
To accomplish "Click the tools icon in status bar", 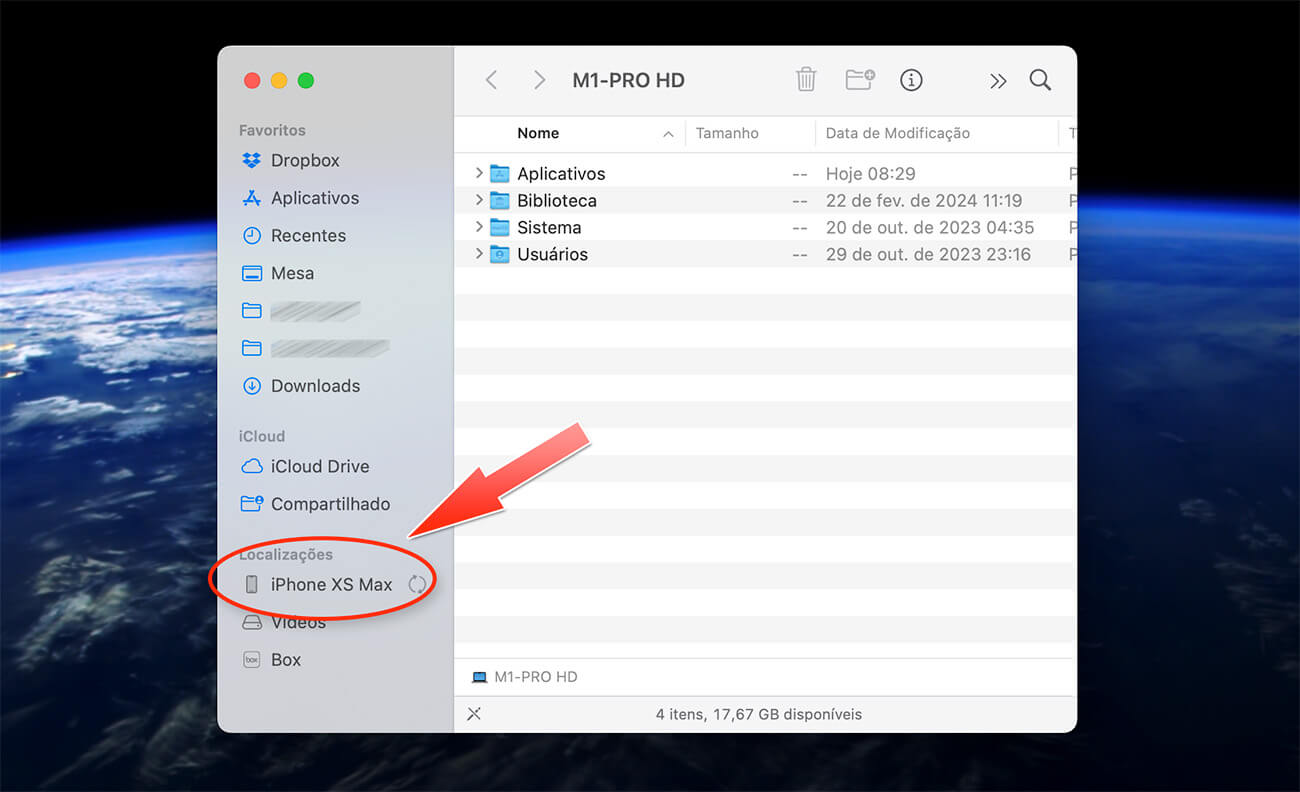I will [474, 714].
